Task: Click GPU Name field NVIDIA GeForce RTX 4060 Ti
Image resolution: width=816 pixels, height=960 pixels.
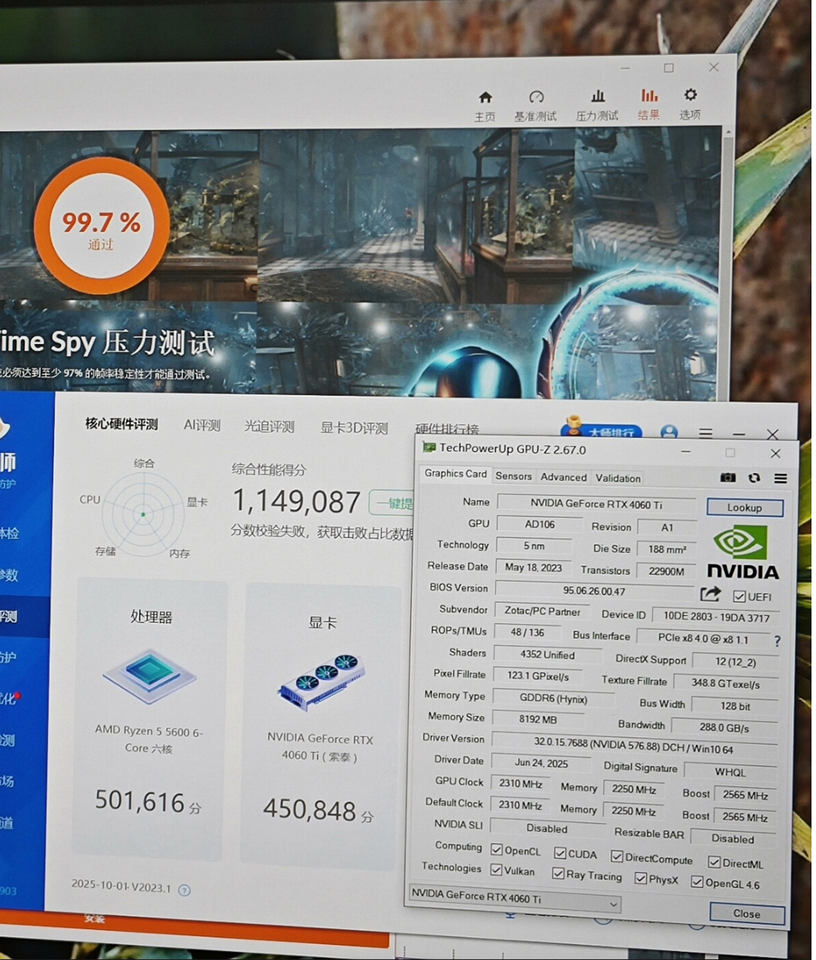Action: pyautogui.click(x=596, y=504)
